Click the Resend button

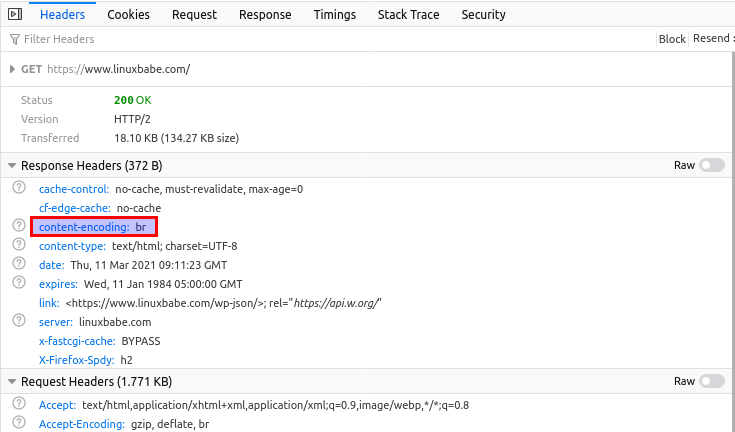click(712, 39)
